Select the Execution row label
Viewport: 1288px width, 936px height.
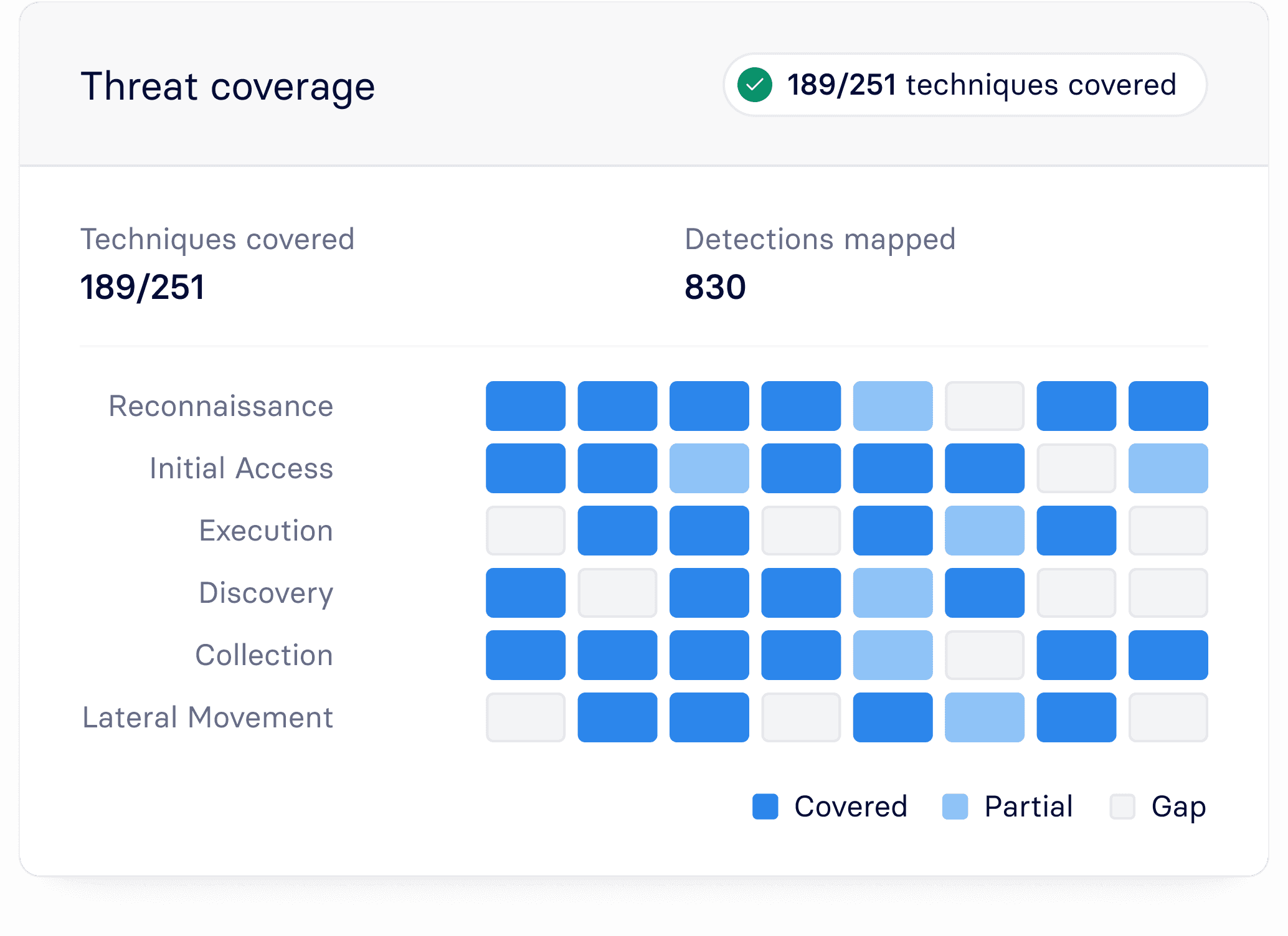(266, 531)
